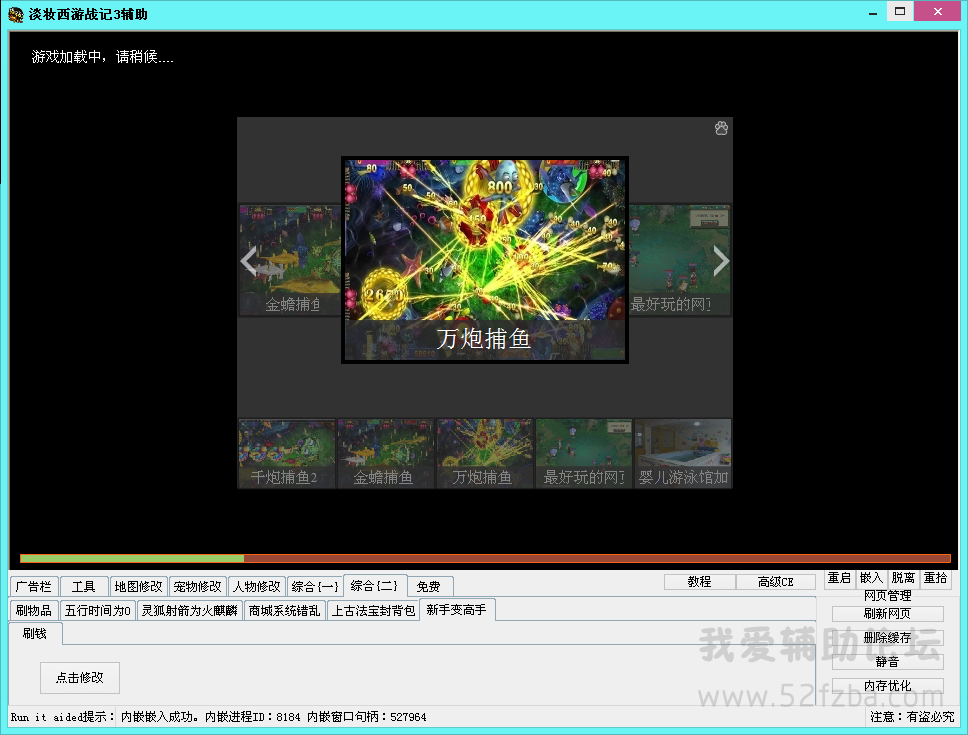Click the 点击修改 button
Viewport: 968px width, 735px height.
pyautogui.click(x=80, y=678)
